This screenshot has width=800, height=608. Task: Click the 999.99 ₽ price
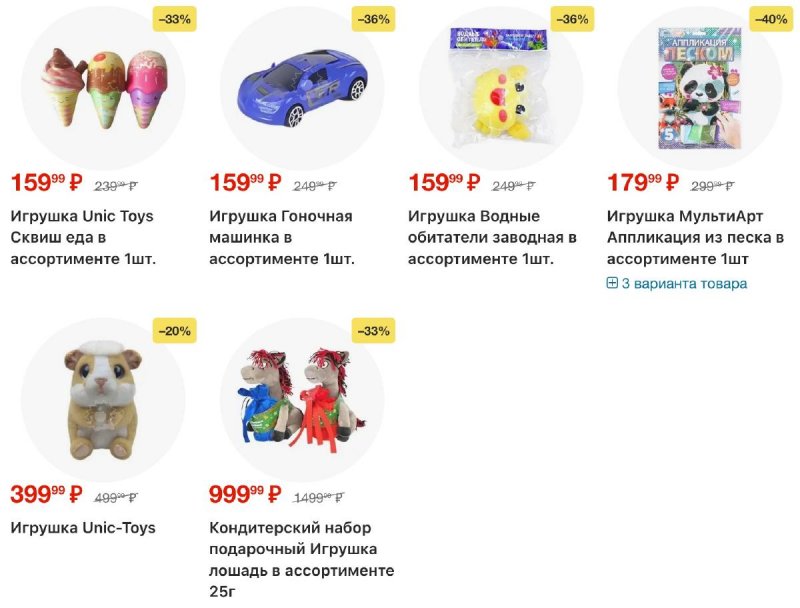coord(245,494)
